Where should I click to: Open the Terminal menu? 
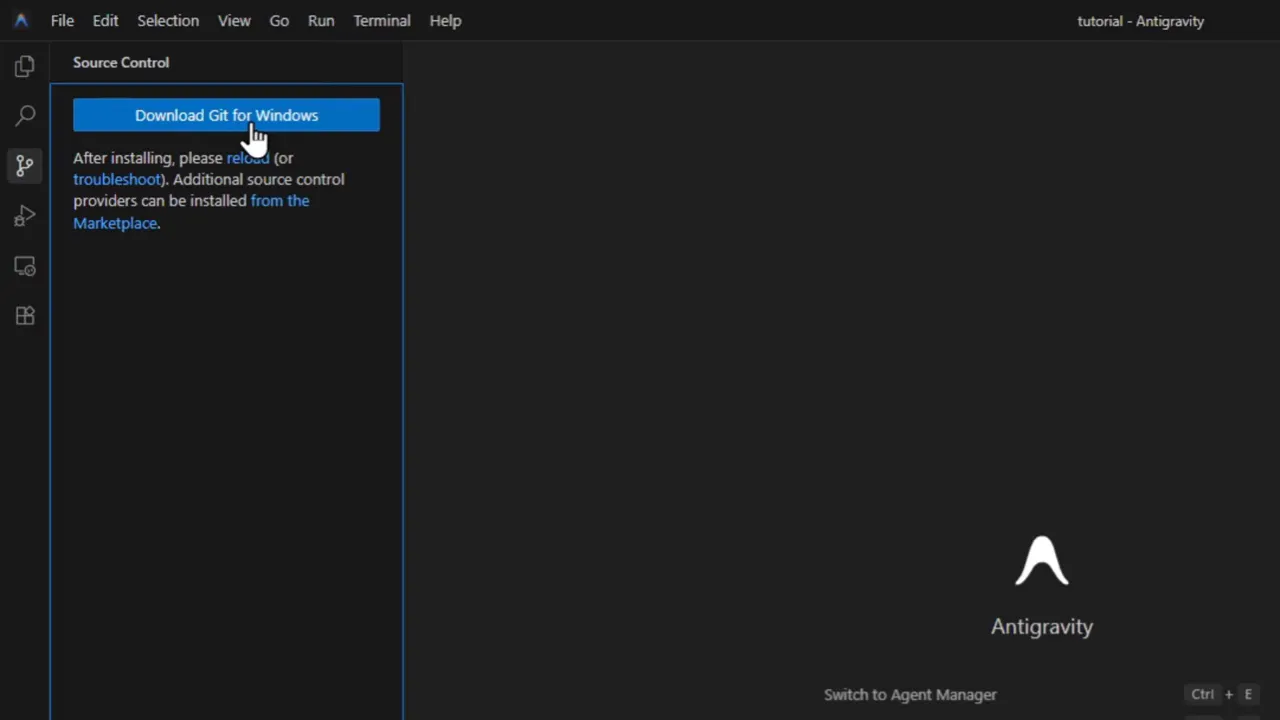381,20
